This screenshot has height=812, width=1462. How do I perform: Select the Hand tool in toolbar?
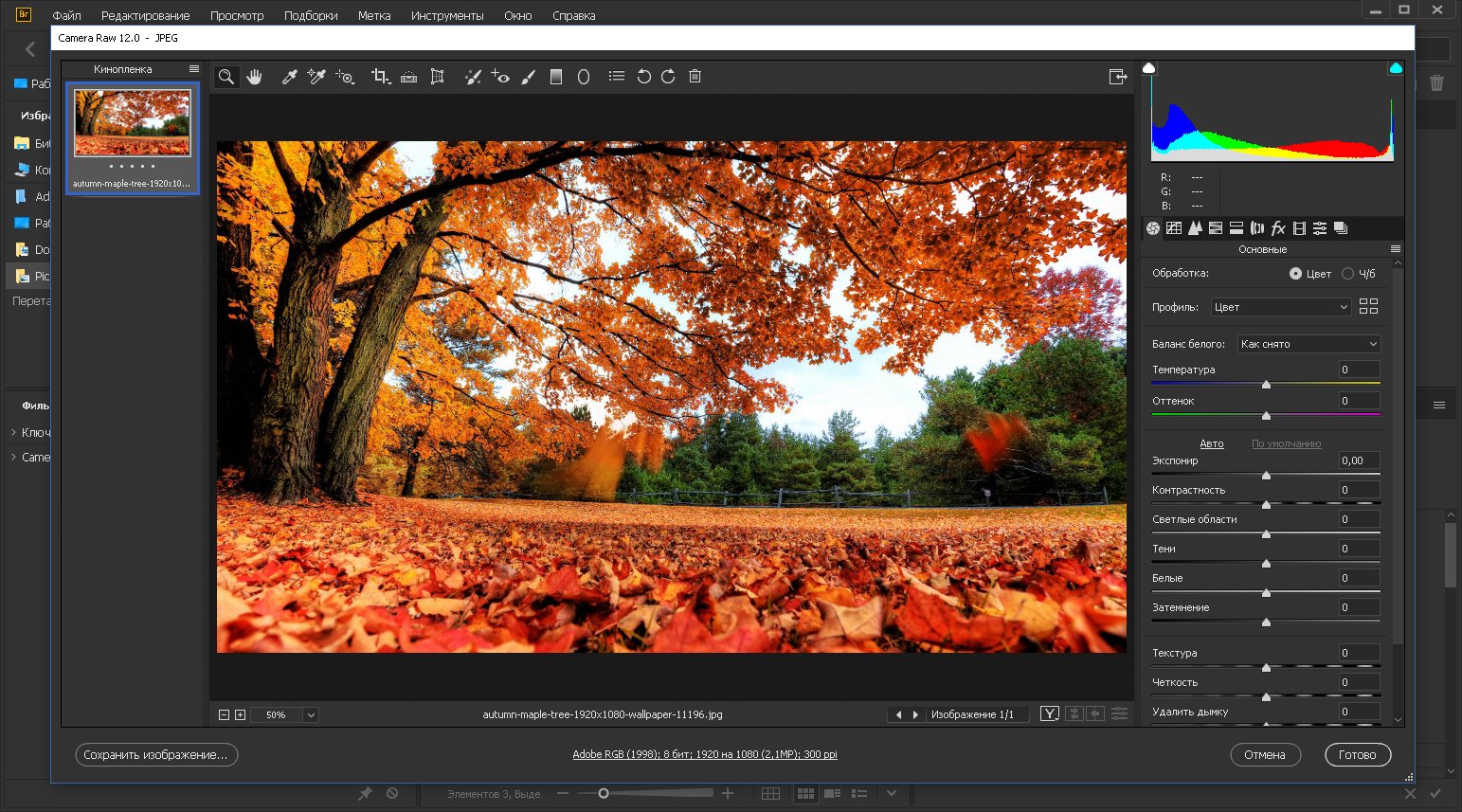click(x=254, y=77)
